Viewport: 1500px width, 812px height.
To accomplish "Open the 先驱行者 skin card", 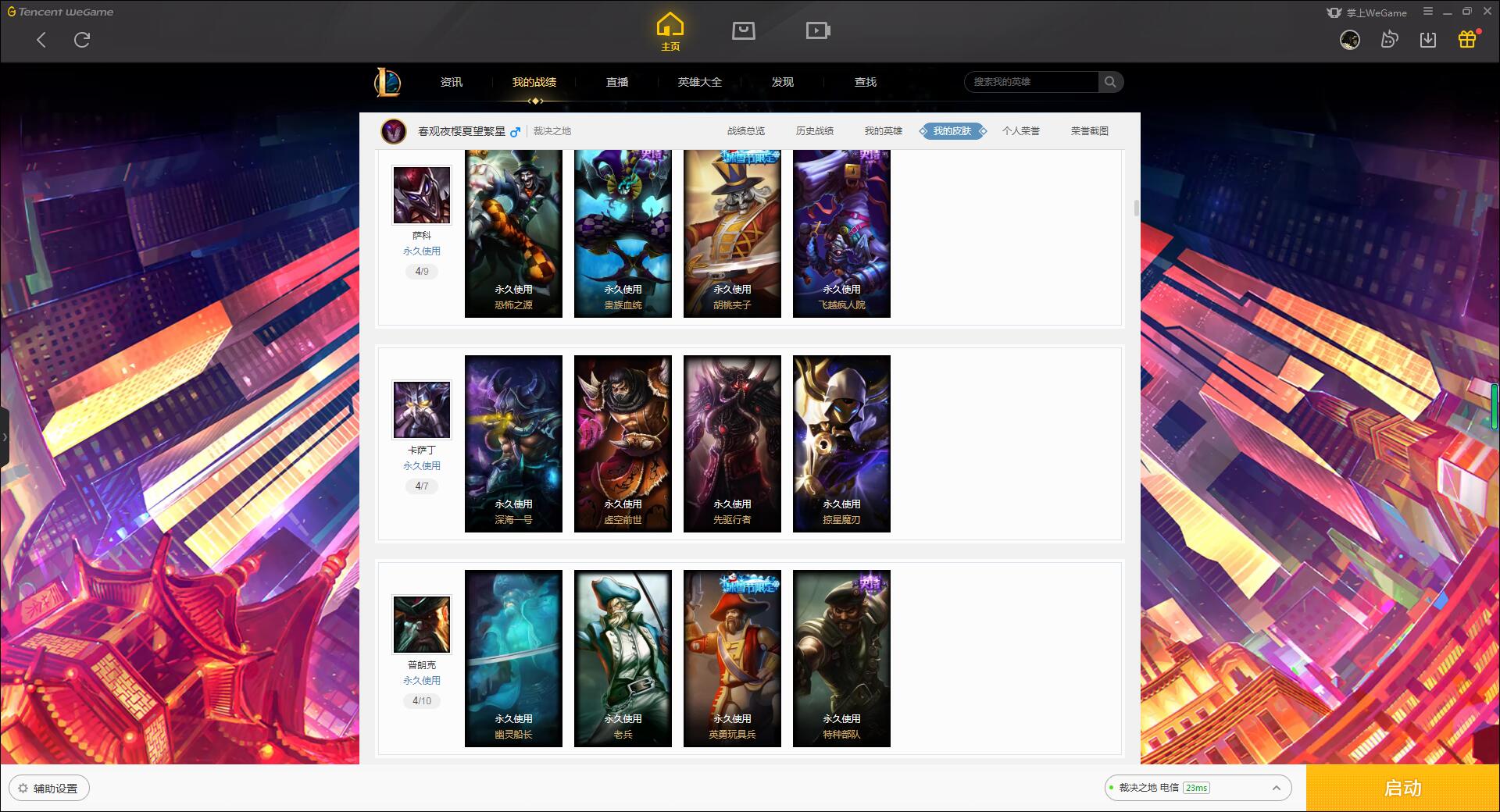I will [732, 443].
